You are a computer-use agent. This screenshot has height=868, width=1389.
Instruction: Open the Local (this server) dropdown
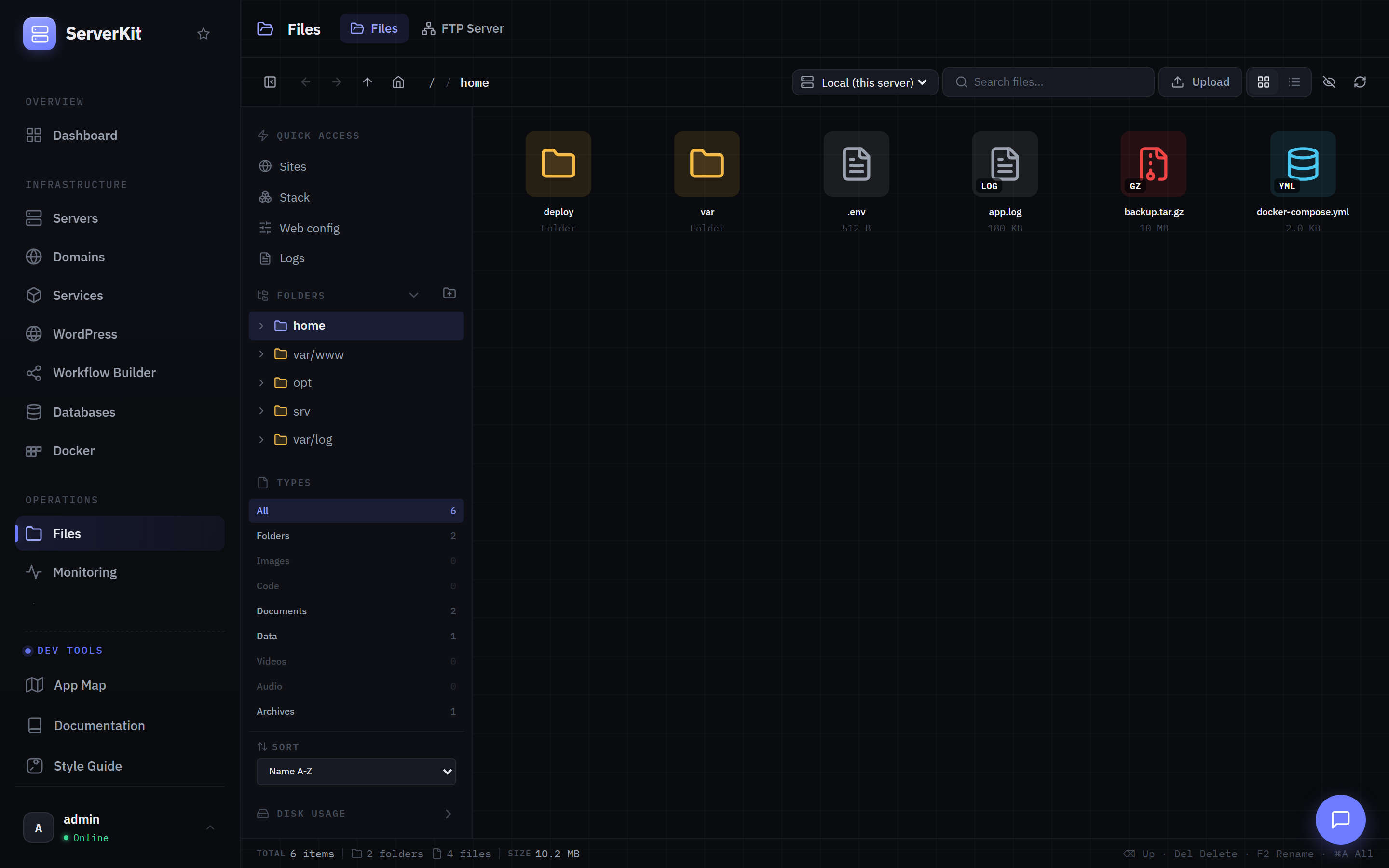click(x=864, y=82)
